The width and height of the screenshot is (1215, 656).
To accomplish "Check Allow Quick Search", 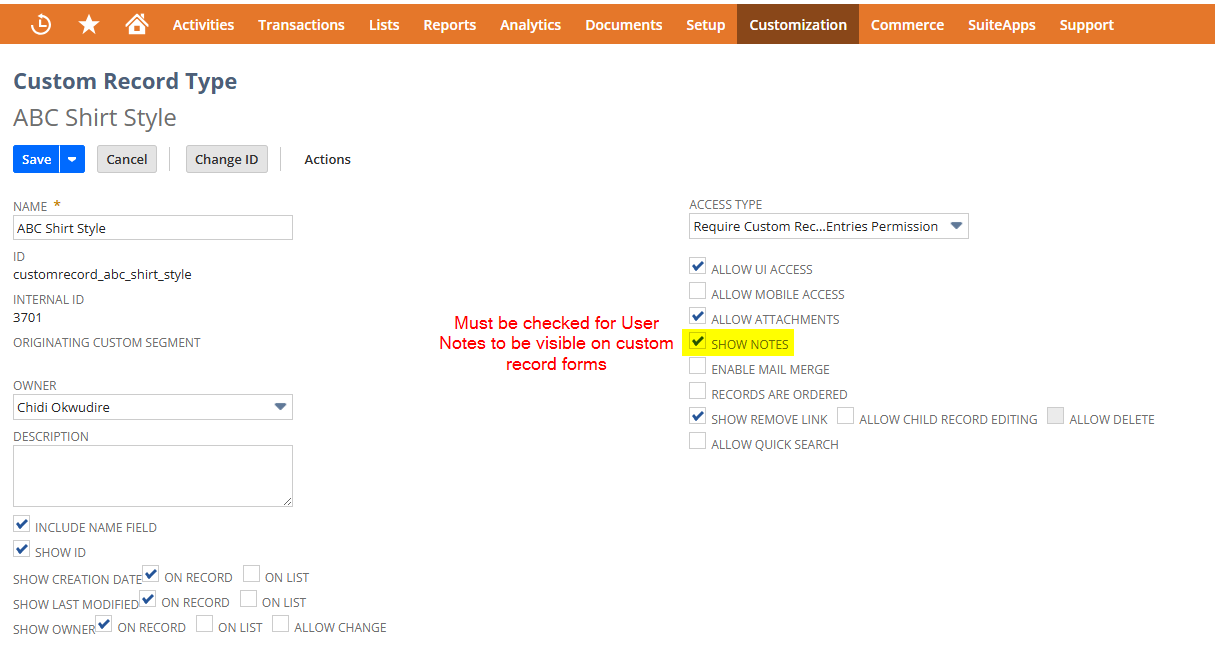I will coord(697,440).
